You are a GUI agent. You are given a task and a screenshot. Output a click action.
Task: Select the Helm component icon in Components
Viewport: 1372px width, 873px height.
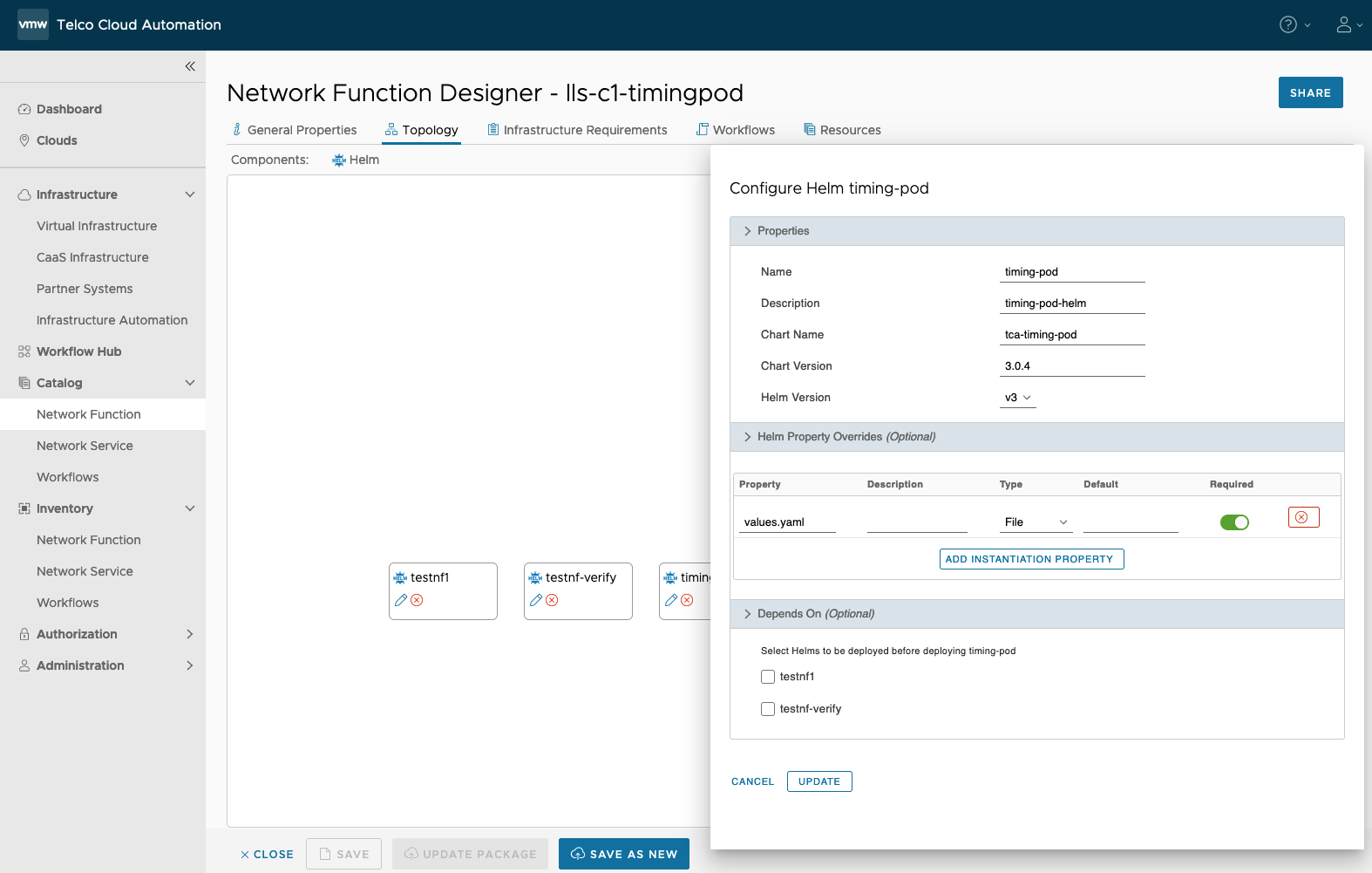[339, 160]
